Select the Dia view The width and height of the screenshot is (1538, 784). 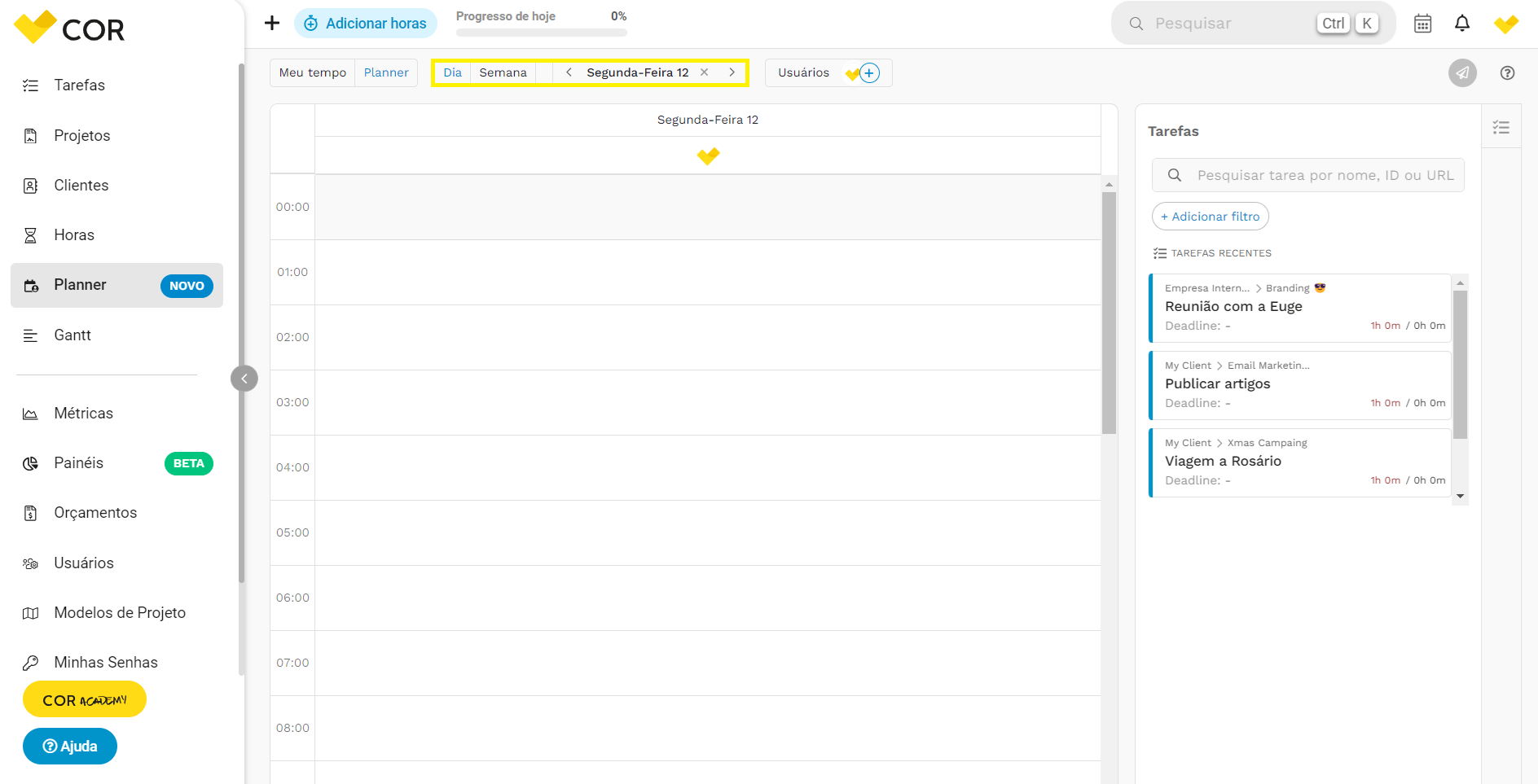tap(453, 72)
